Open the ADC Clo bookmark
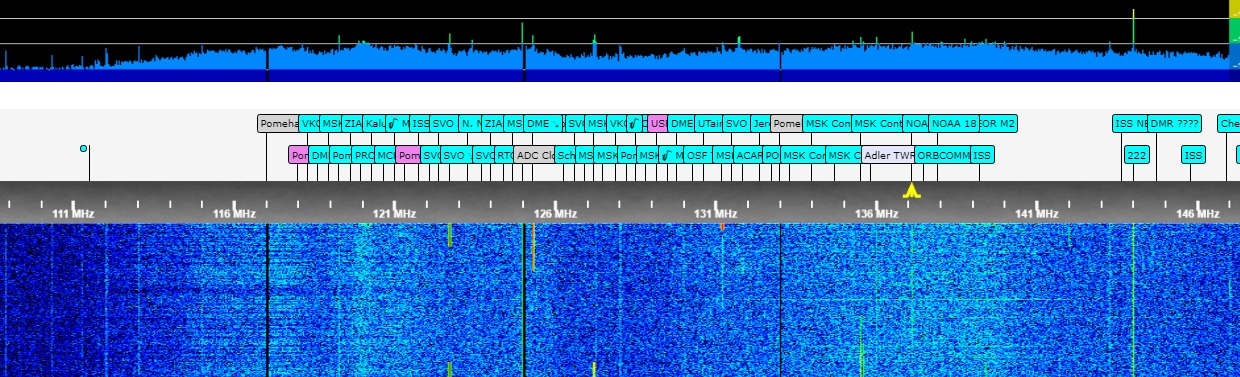The image size is (1240, 377). [x=535, y=155]
